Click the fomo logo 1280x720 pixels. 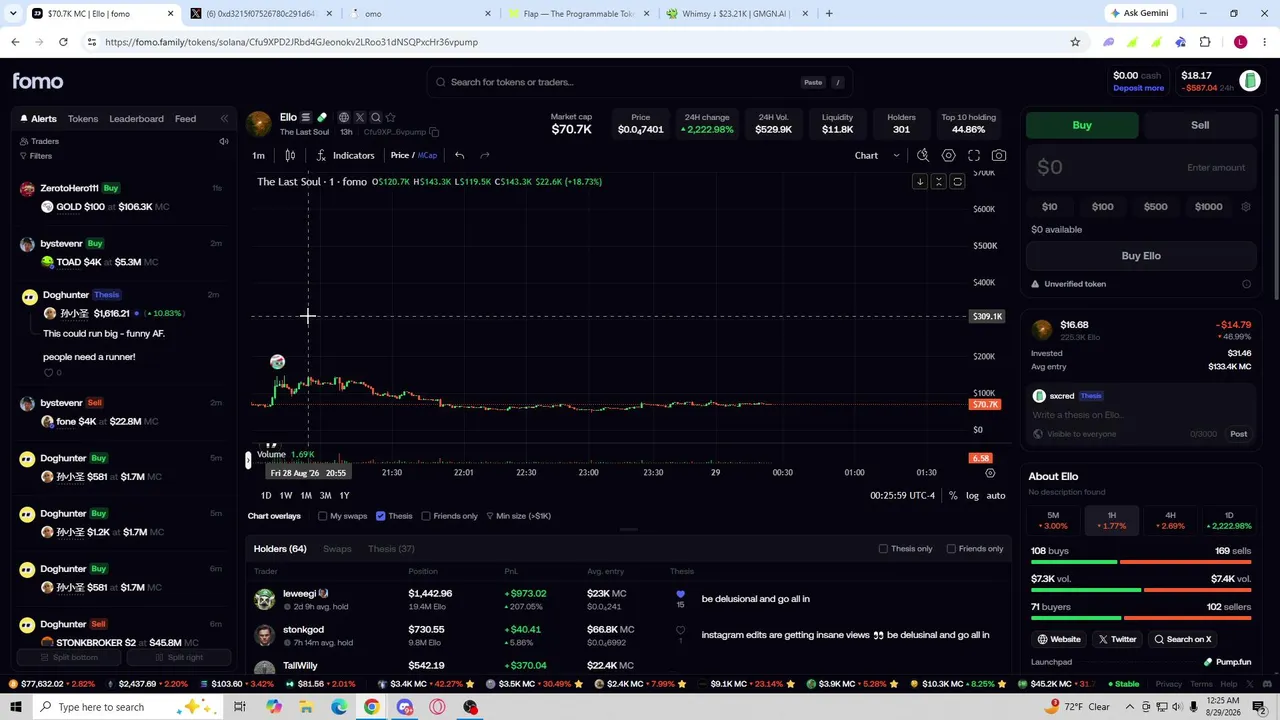[x=38, y=81]
